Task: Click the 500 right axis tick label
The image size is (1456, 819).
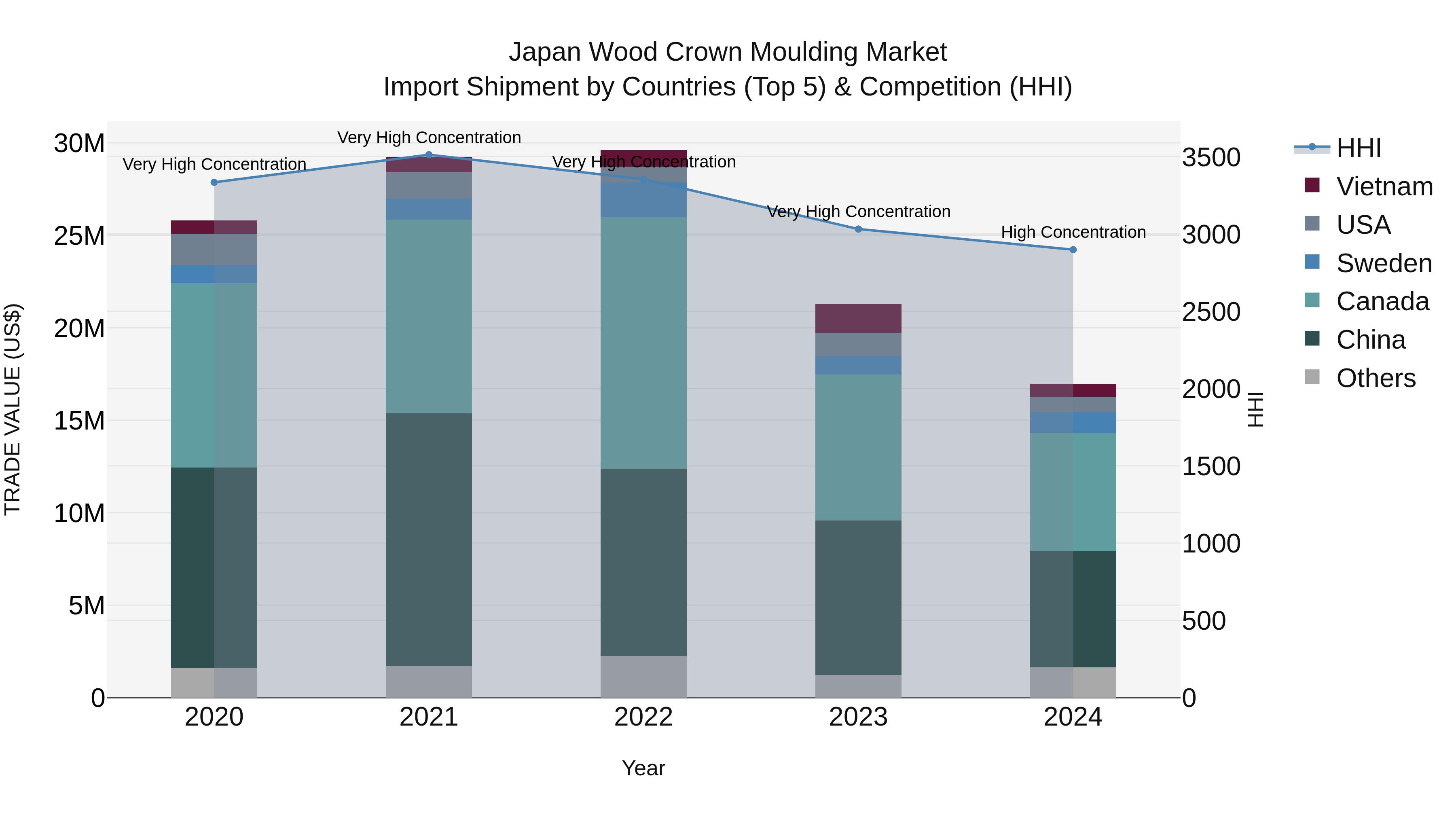Action: click(1204, 620)
